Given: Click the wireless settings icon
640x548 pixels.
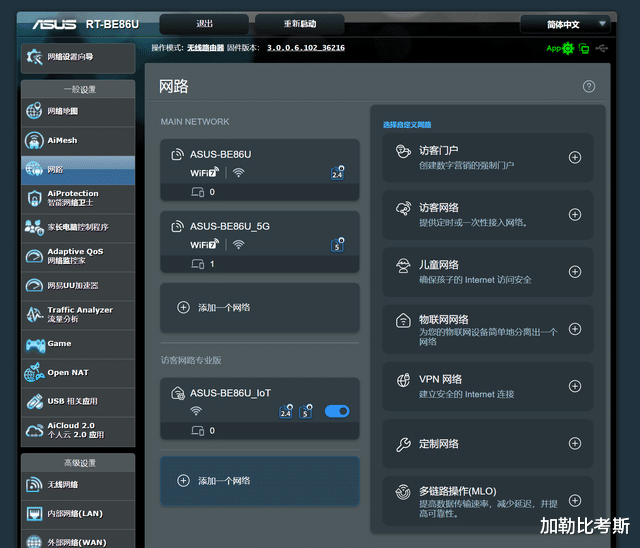Looking at the screenshot, I should (x=34, y=484).
